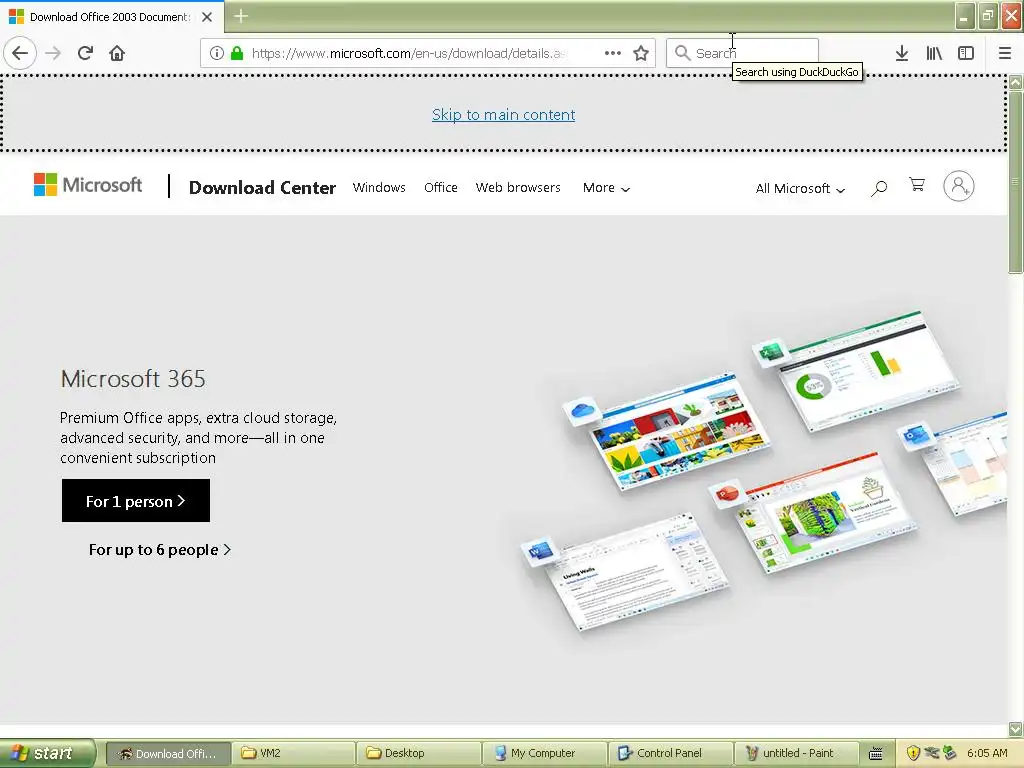This screenshot has height=768, width=1024.
Task: Go back with the browser back arrow
Action: point(20,53)
